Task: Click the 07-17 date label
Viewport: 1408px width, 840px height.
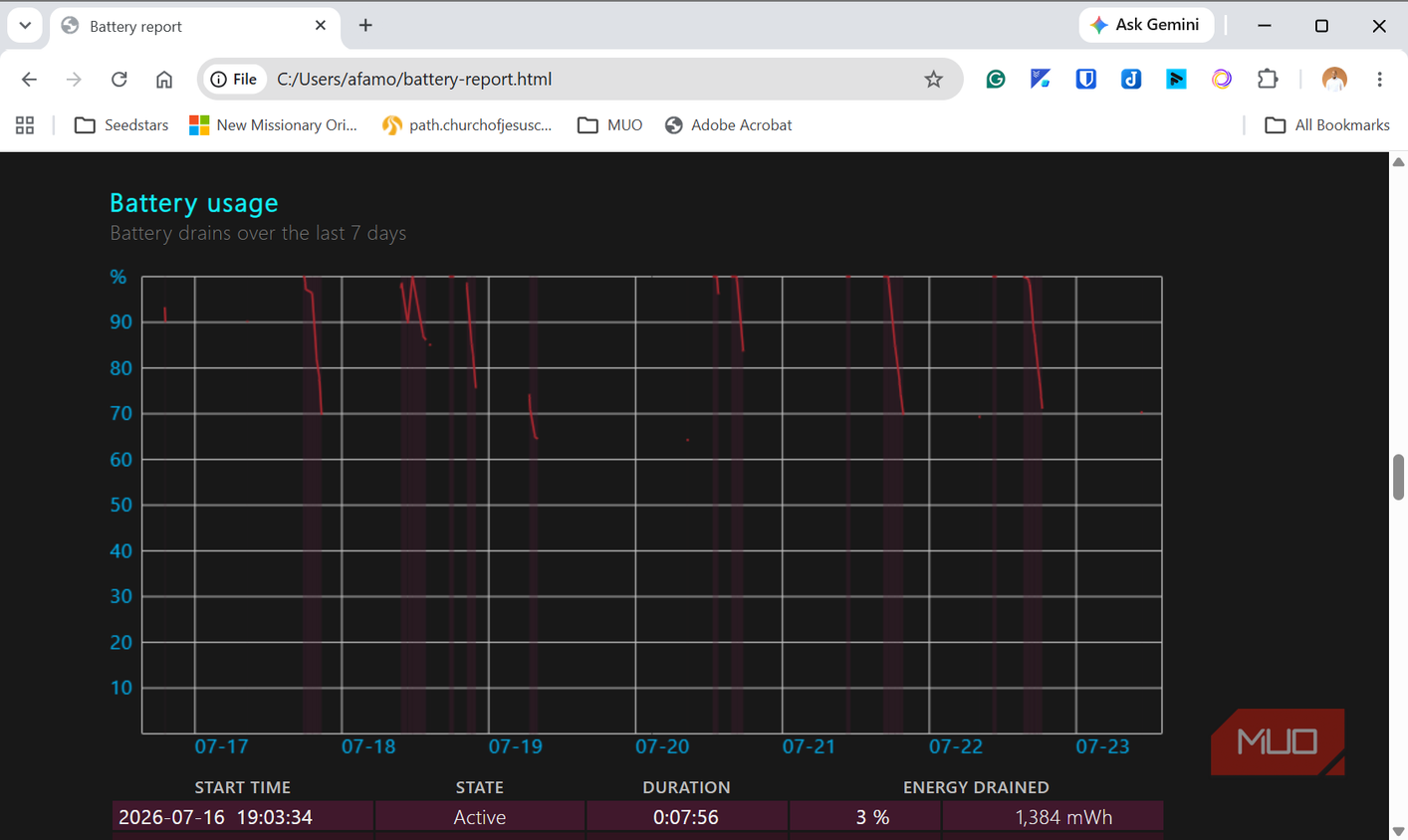Action: coord(221,746)
